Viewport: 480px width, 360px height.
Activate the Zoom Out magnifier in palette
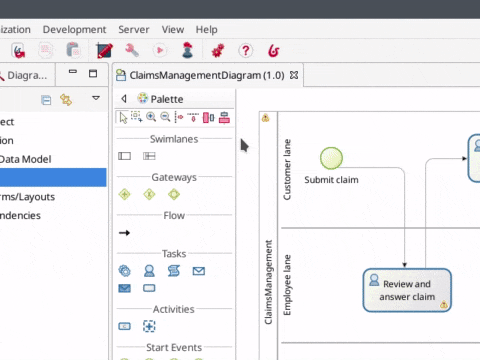165,117
